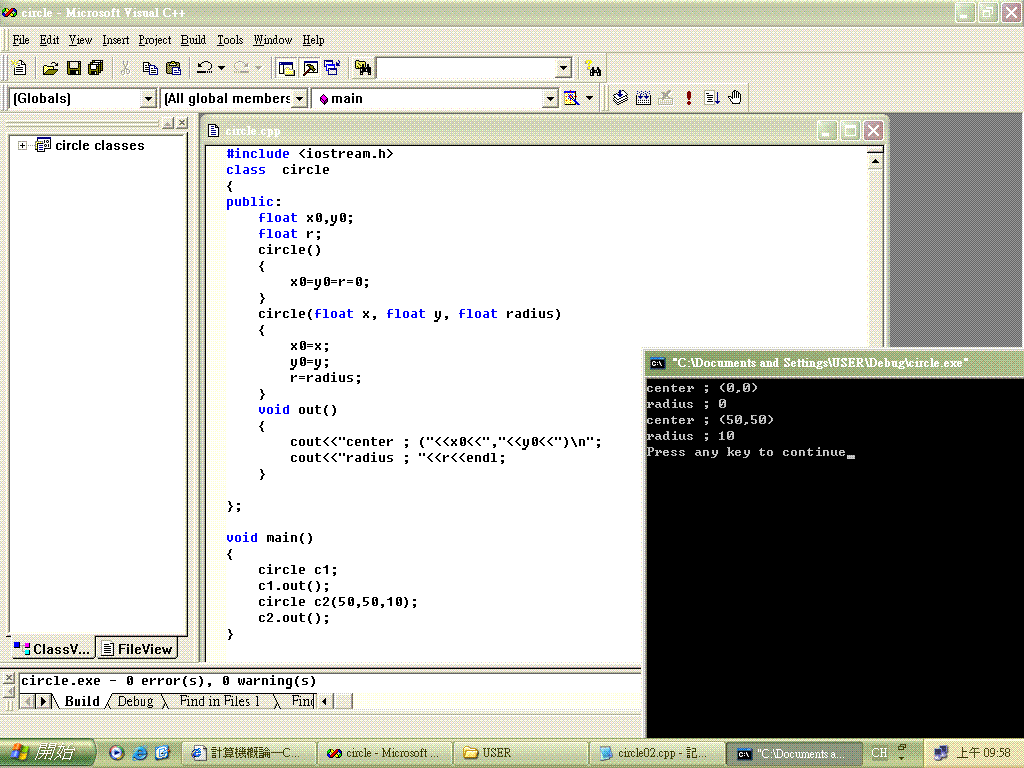Click the Compile icon in the build toolbar
This screenshot has width=1024, height=768.
pyautogui.click(x=620, y=98)
